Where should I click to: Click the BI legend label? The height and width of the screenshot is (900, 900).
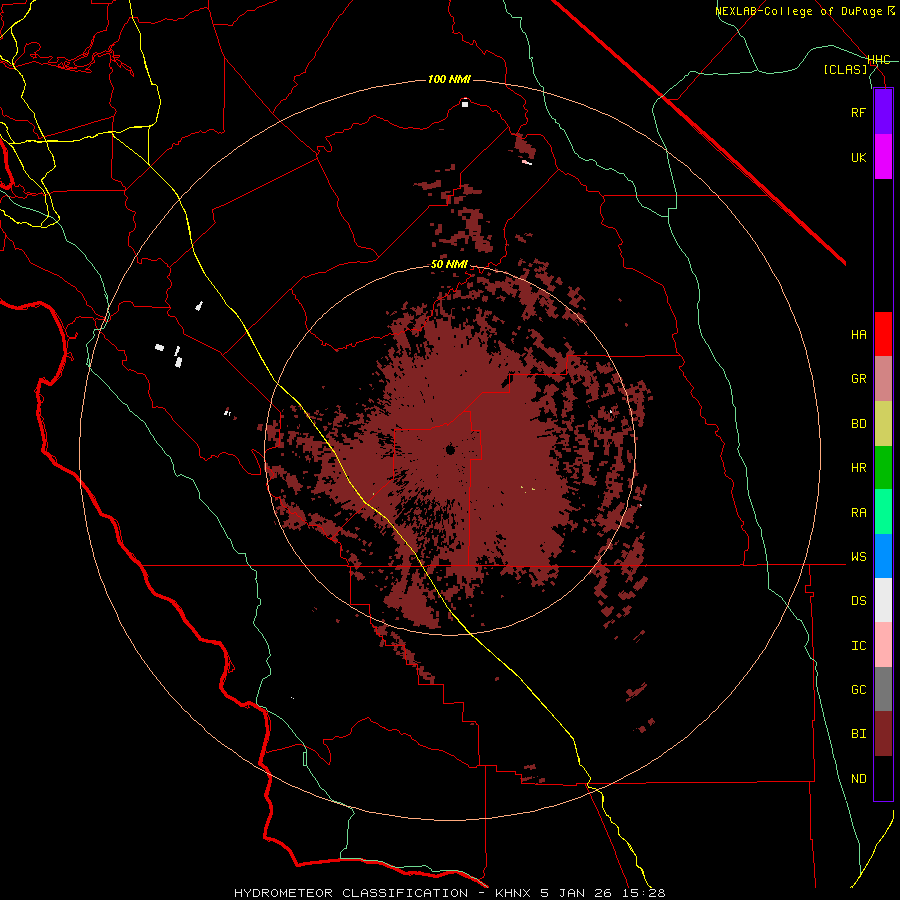pyautogui.click(x=858, y=734)
